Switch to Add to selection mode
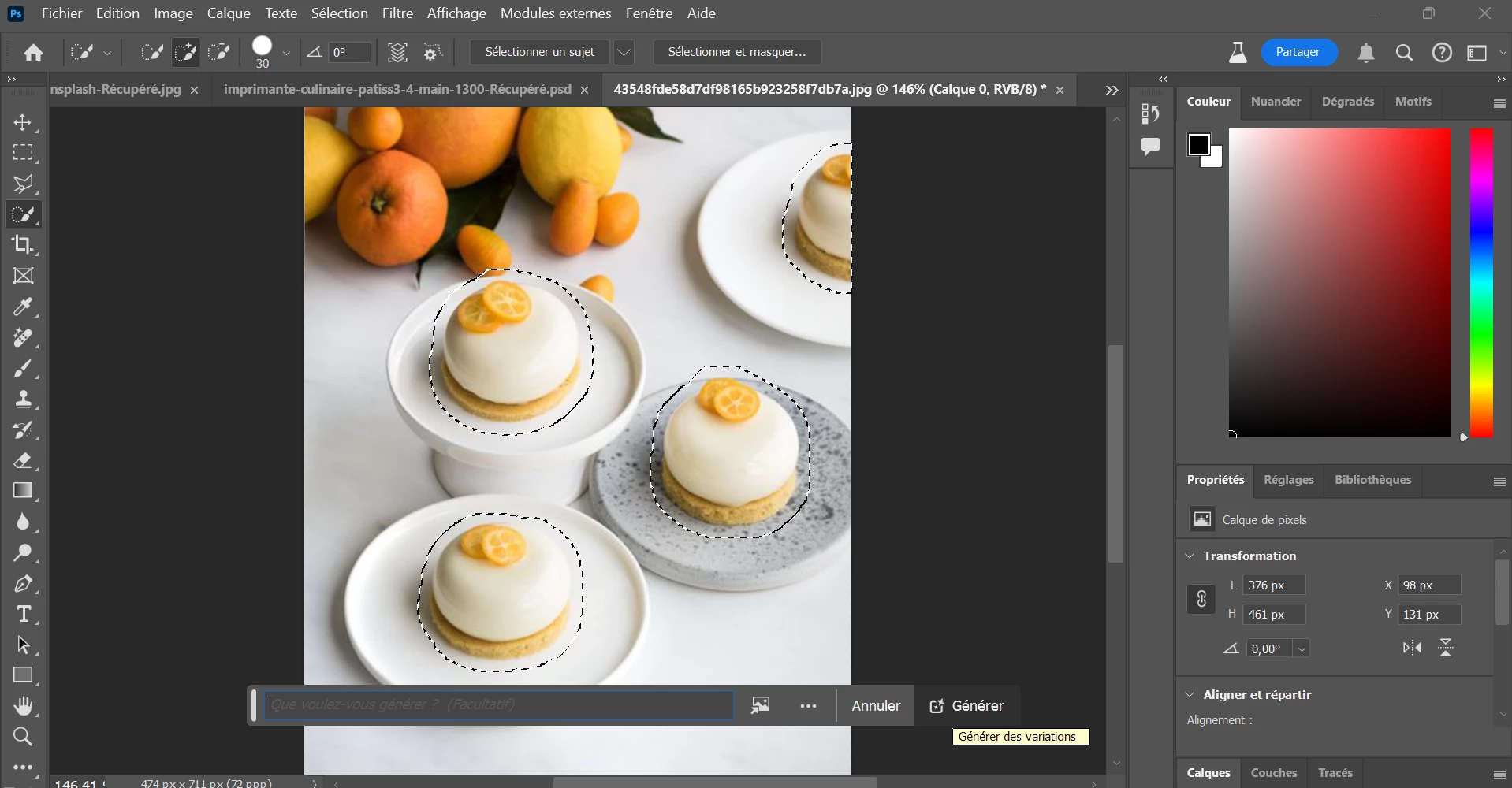This screenshot has height=788, width=1512. tap(185, 53)
